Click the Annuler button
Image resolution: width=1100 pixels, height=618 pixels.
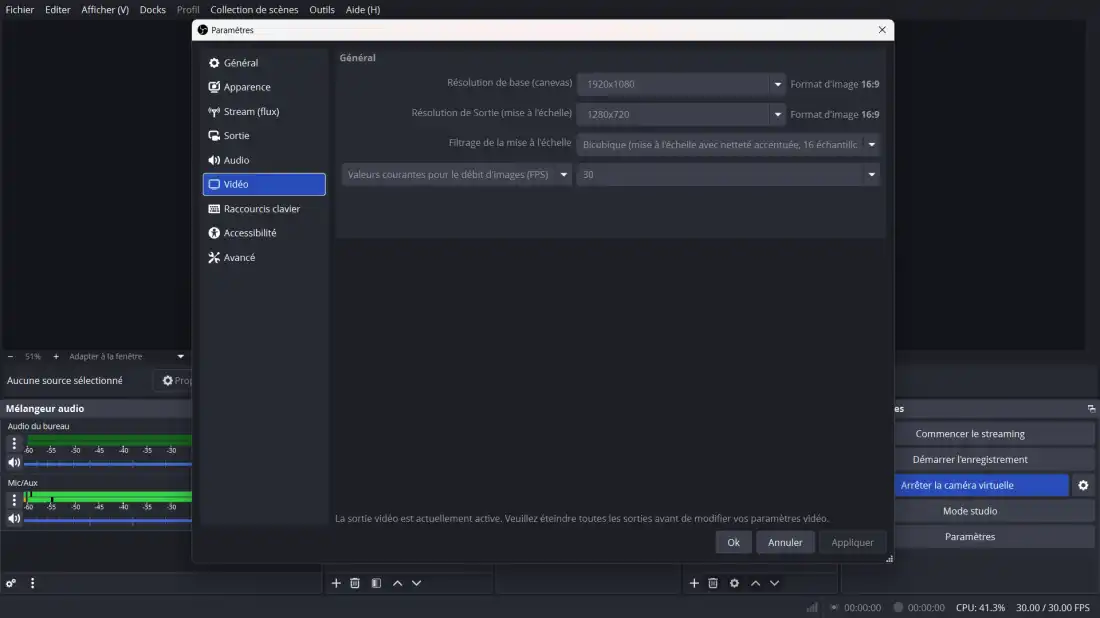coord(785,542)
